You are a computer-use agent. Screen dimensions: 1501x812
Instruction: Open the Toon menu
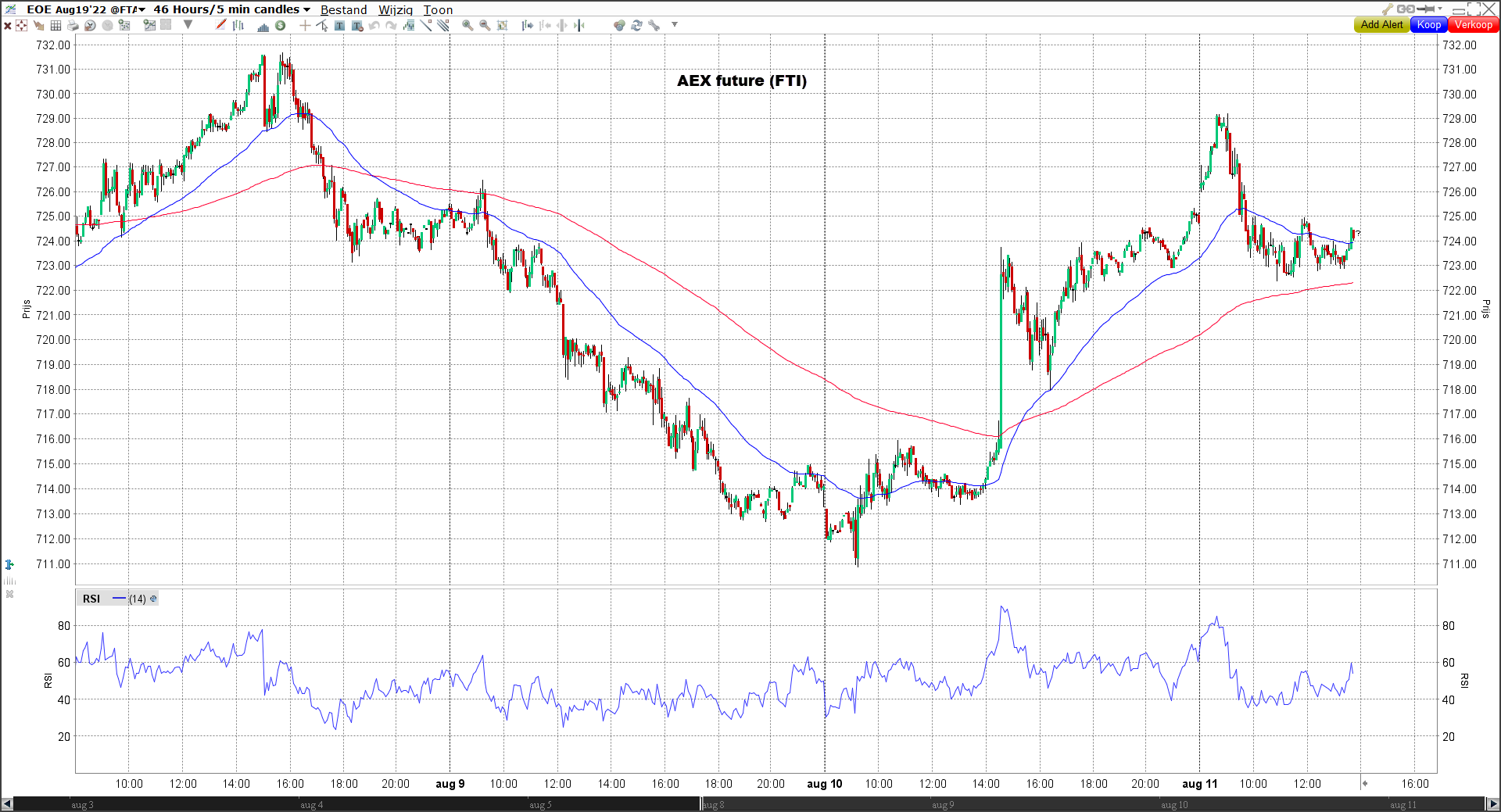click(438, 9)
